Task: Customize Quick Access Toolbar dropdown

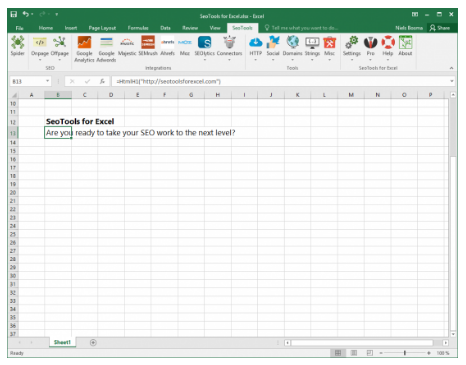Action: tap(56, 14)
